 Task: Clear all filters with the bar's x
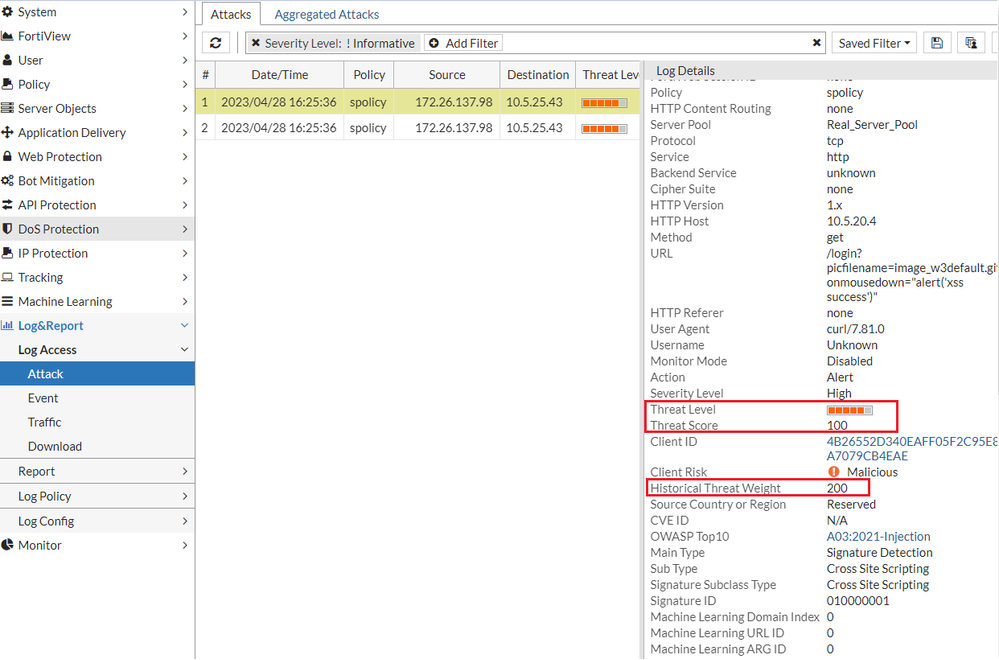816,43
